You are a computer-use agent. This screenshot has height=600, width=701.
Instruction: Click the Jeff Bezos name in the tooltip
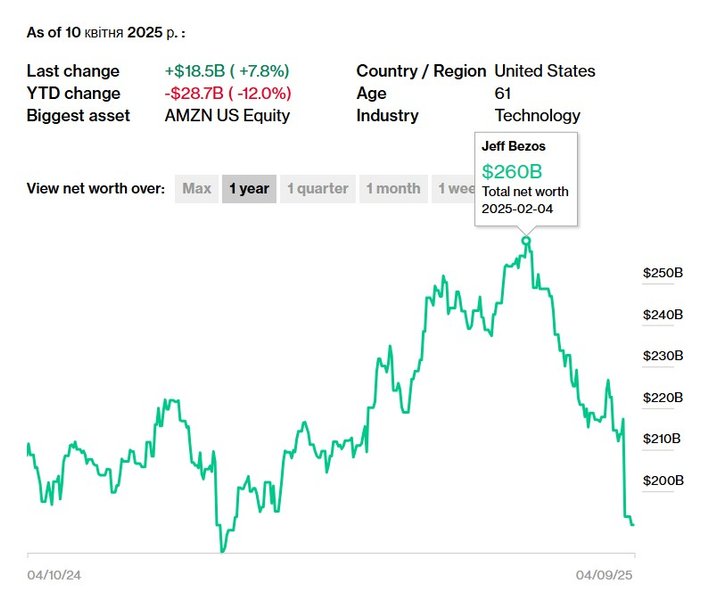point(514,147)
